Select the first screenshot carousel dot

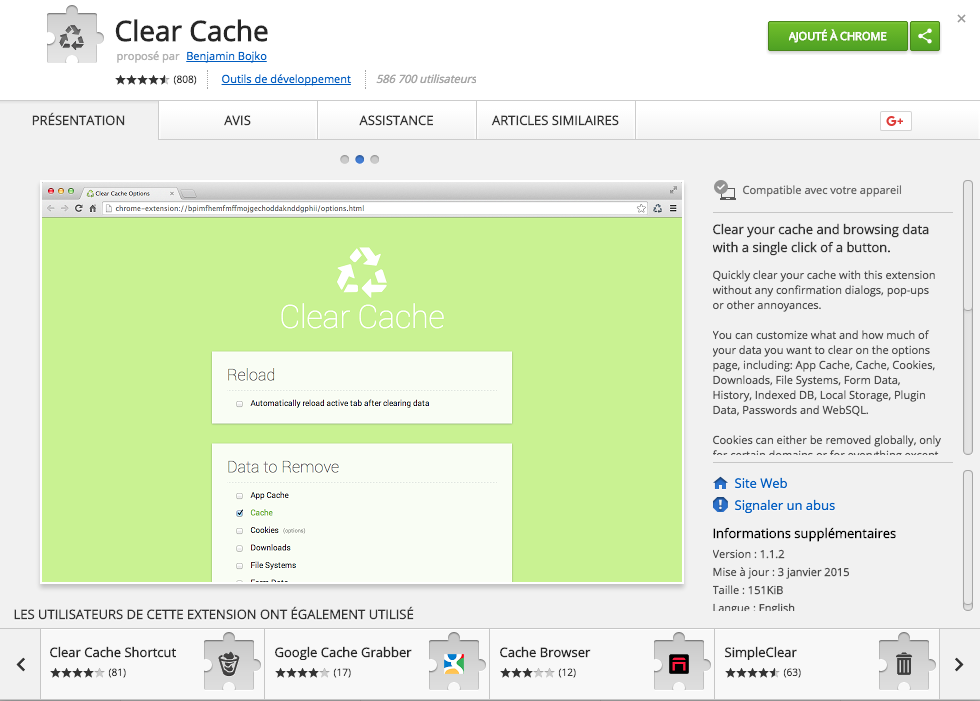(x=344, y=159)
